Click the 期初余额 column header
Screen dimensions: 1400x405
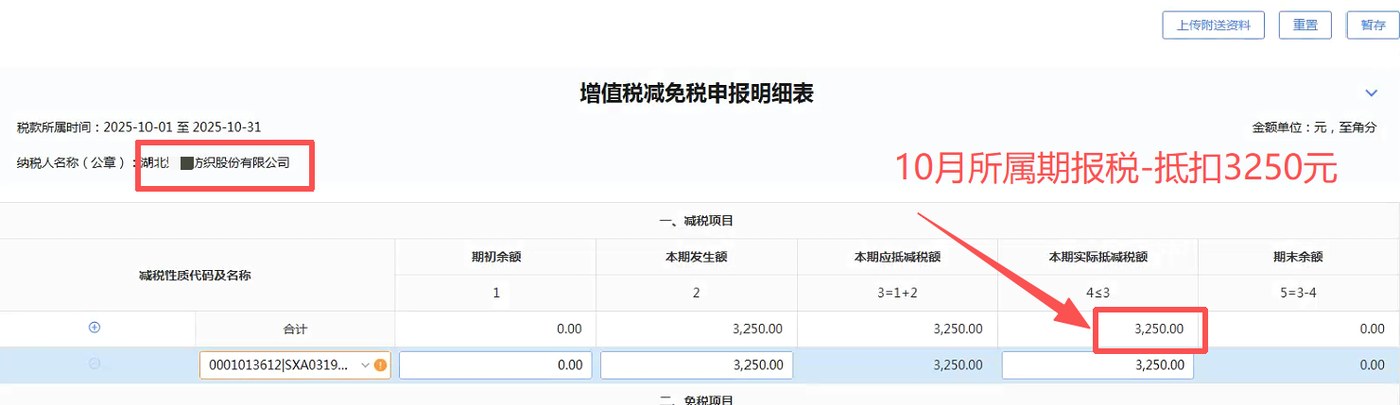pyautogui.click(x=496, y=257)
